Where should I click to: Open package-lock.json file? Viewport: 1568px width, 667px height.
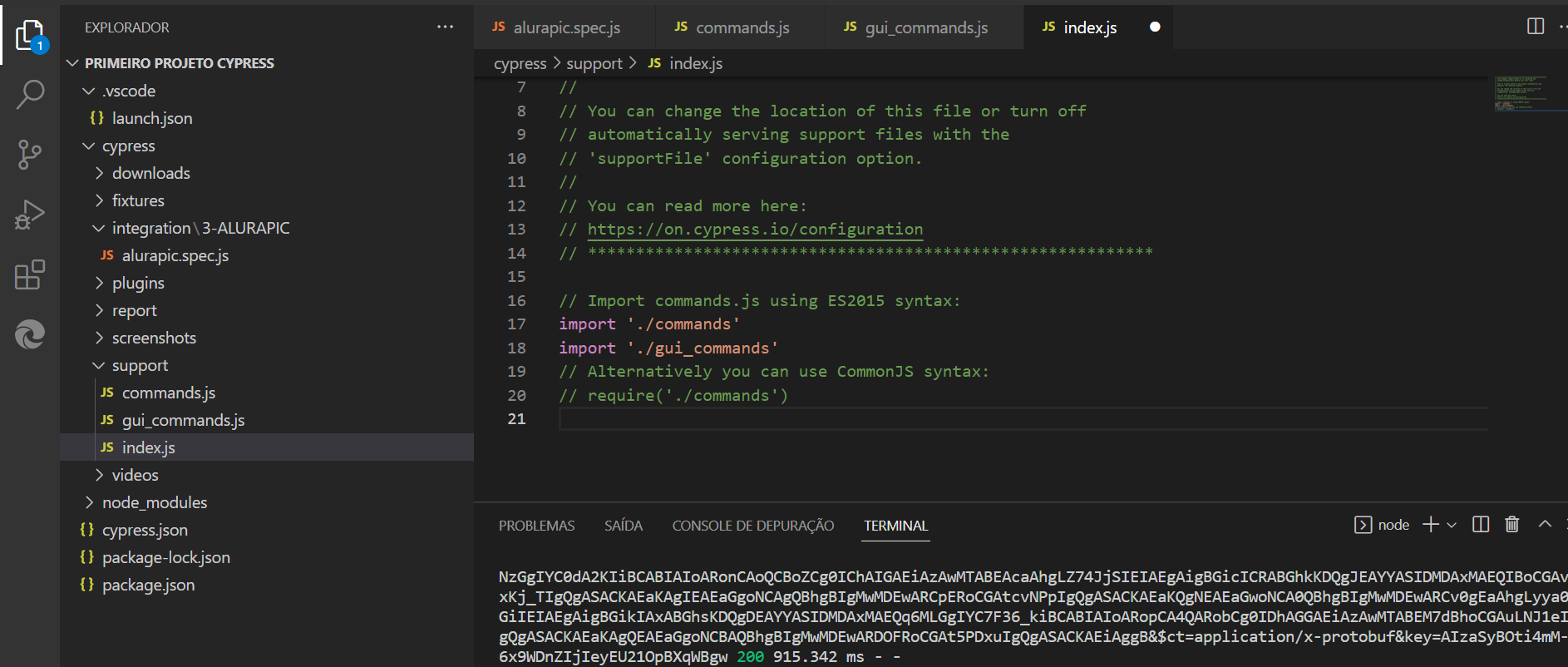pos(267,557)
